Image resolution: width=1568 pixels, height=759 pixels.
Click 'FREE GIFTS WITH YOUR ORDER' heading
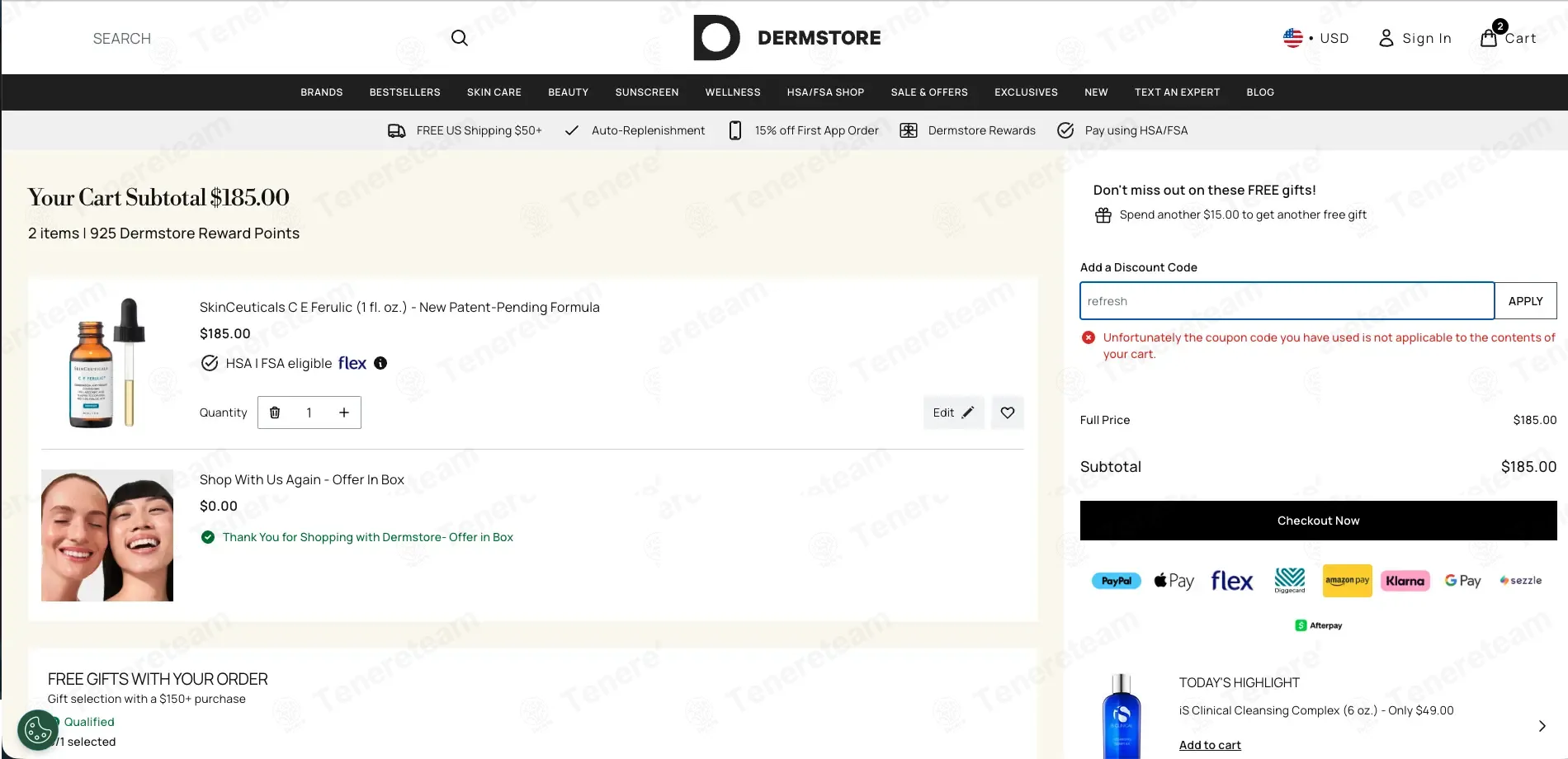158,679
